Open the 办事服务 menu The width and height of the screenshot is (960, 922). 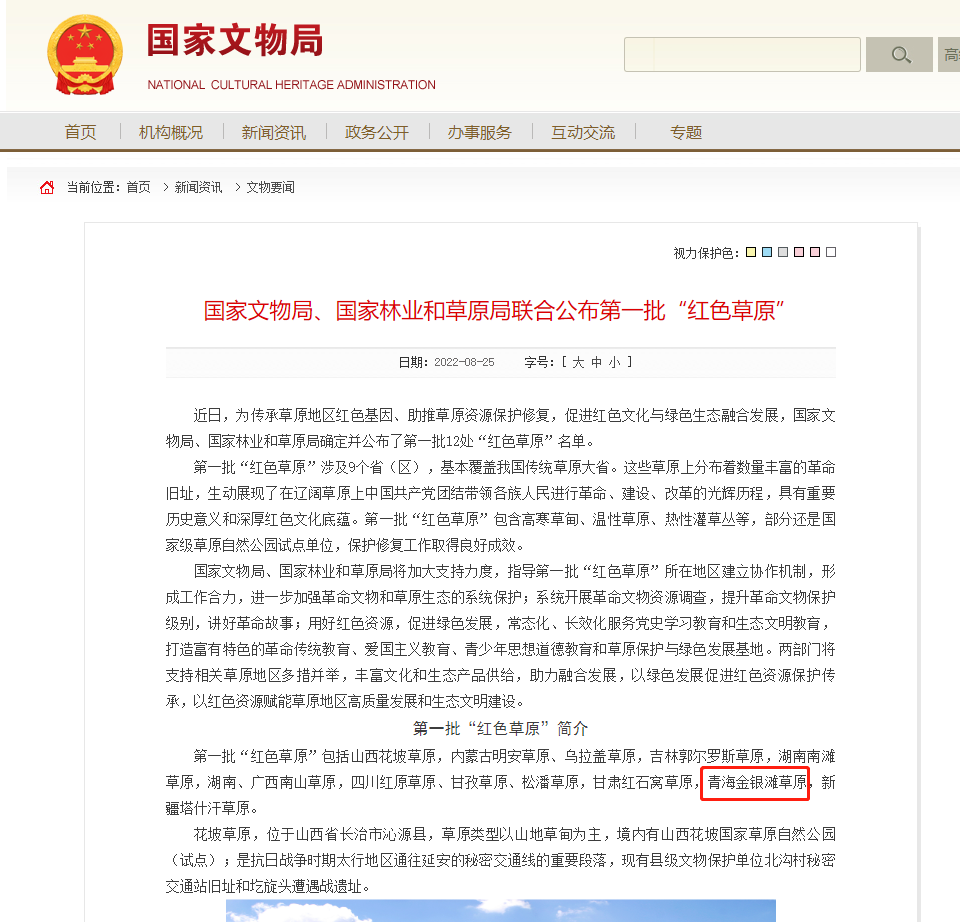click(x=479, y=132)
